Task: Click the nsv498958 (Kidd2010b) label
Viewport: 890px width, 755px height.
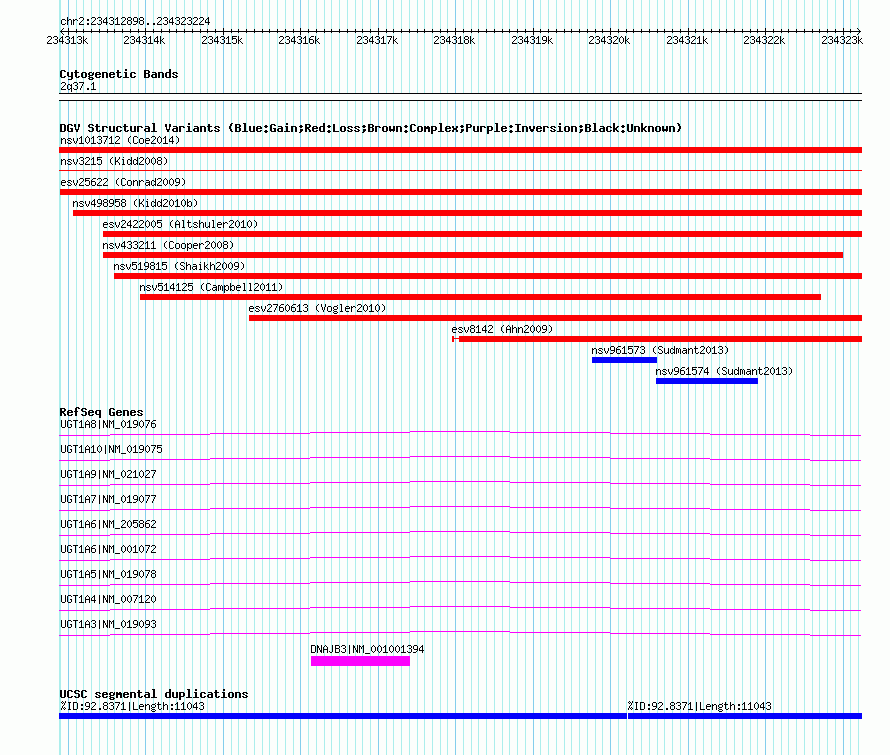Action: point(135,203)
